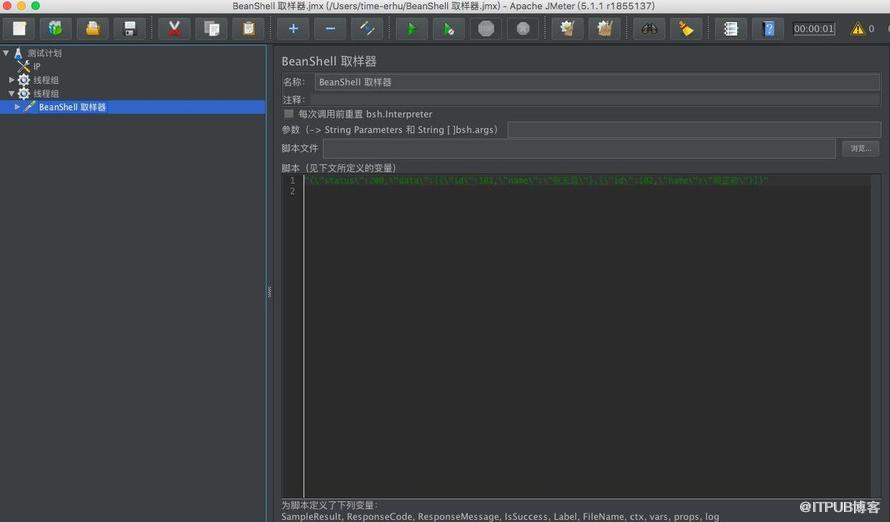The height and width of the screenshot is (522, 890).
Task: Click the Cut scissors icon
Action: 174,29
